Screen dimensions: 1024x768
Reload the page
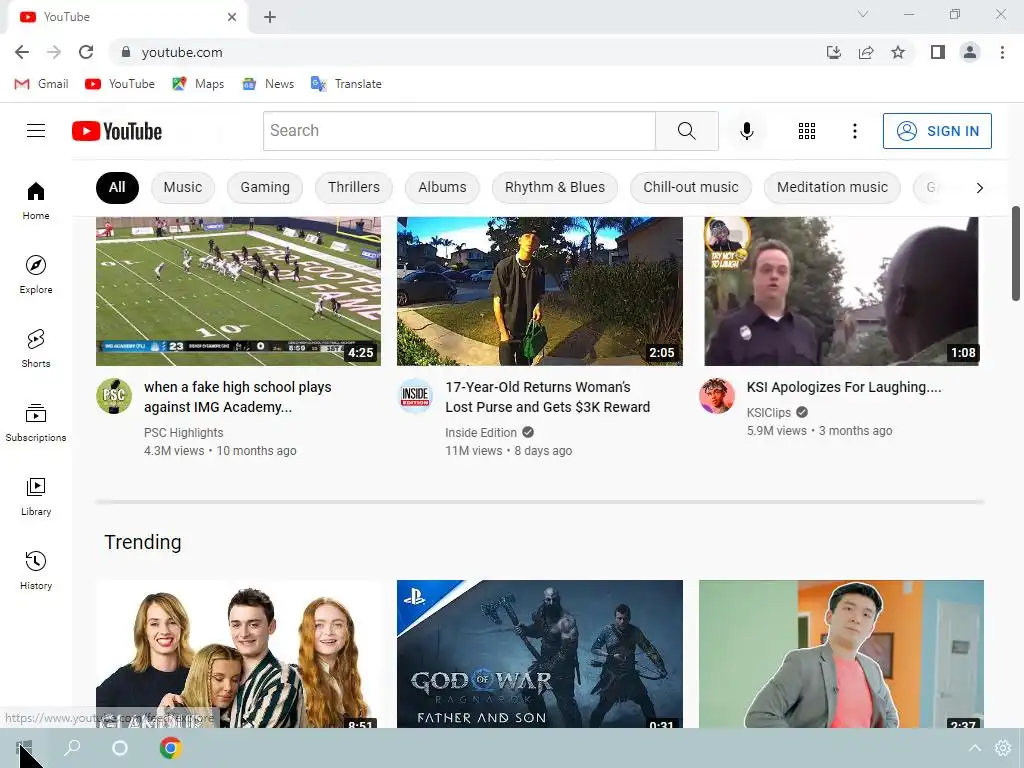[86, 52]
